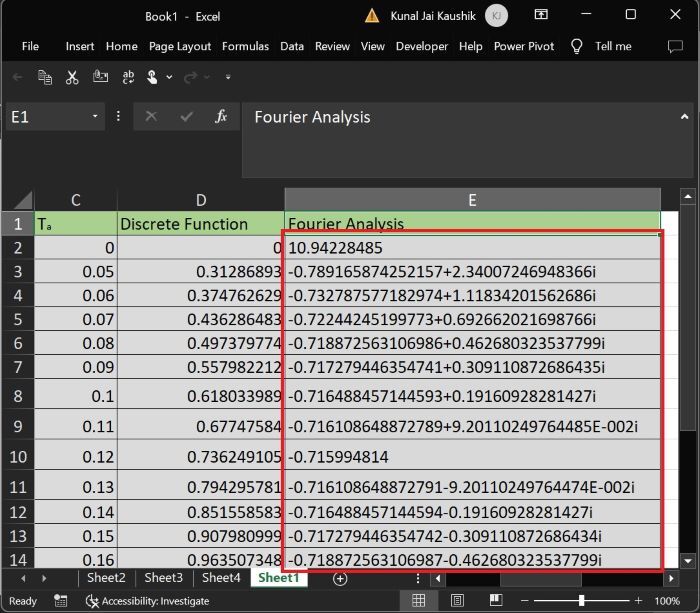This screenshot has width=700, height=613.
Task: Add a new sheet with plus icon
Action: pos(340,578)
